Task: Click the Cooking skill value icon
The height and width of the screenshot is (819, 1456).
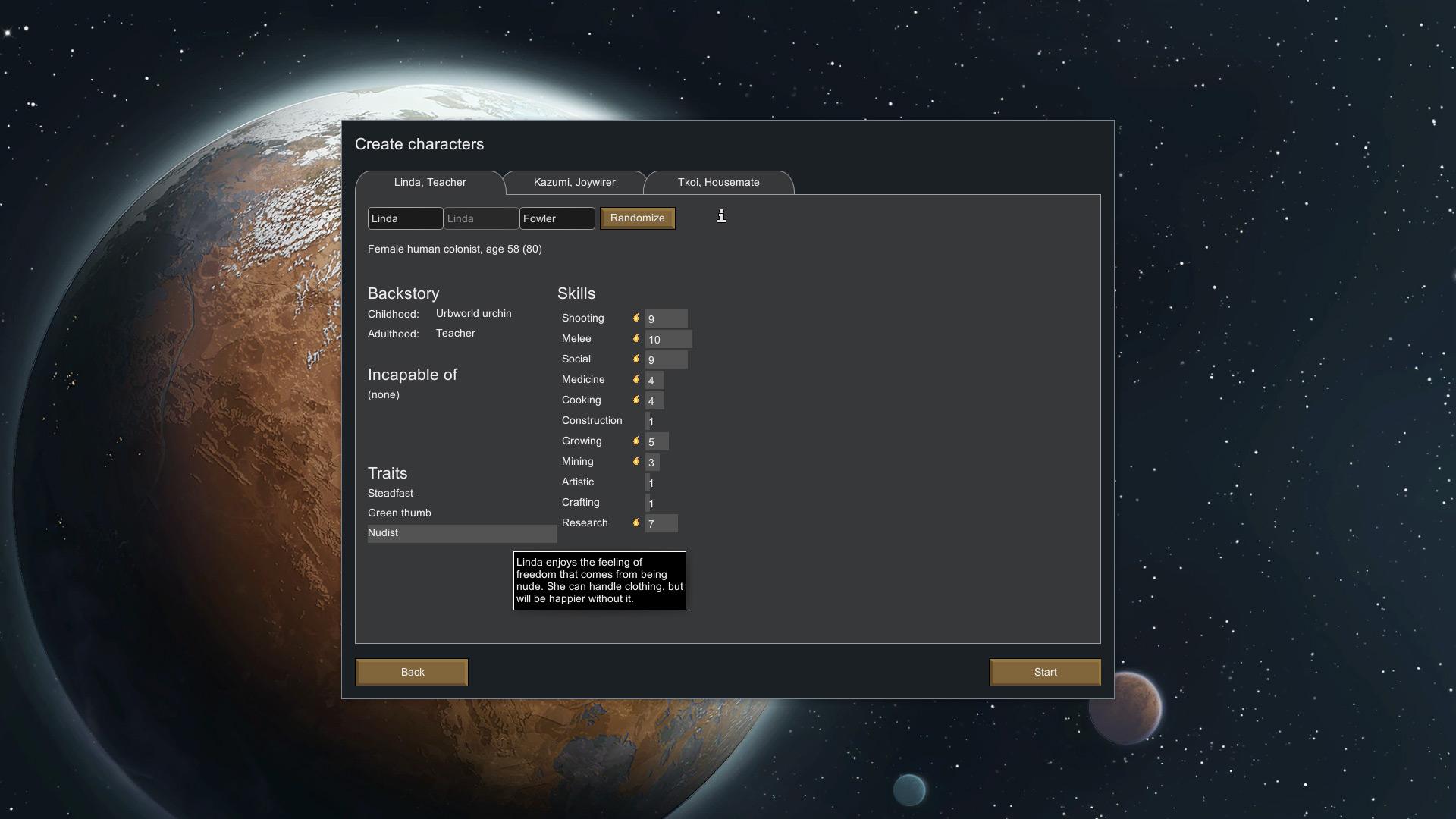Action: [636, 400]
